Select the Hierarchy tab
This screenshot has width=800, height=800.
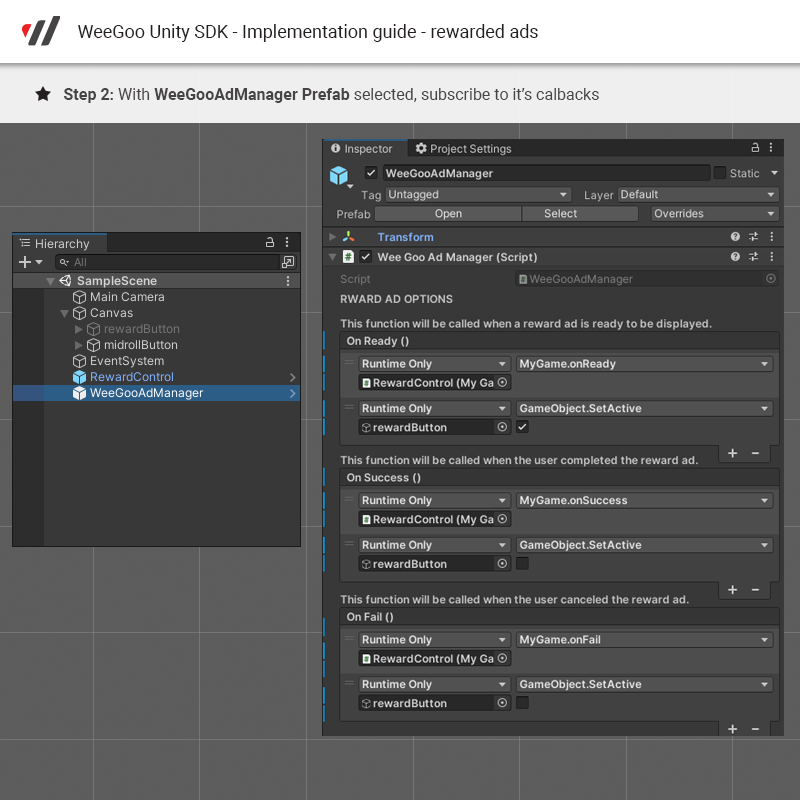click(x=60, y=243)
